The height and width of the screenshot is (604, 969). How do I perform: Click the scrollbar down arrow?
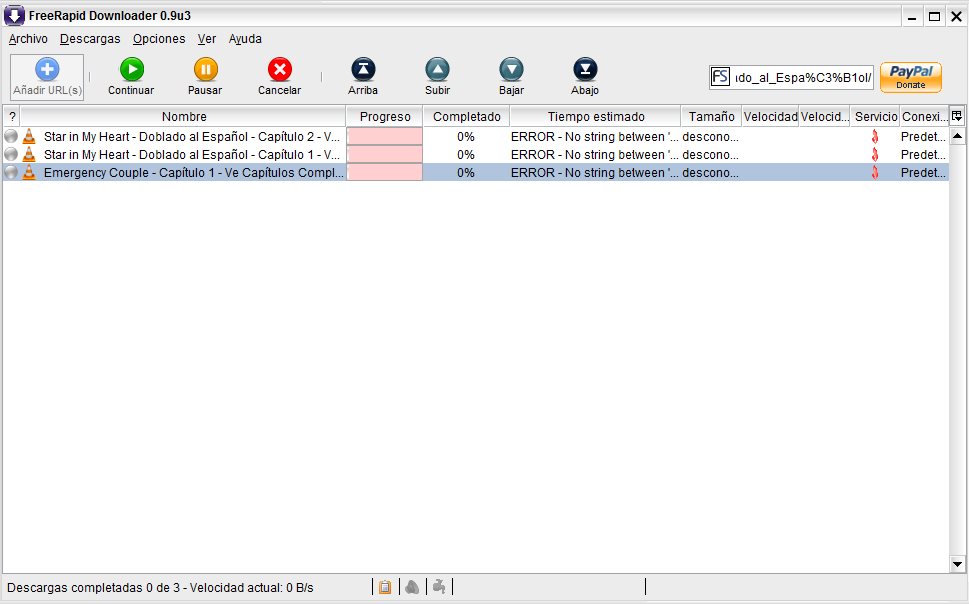pyautogui.click(x=957, y=564)
